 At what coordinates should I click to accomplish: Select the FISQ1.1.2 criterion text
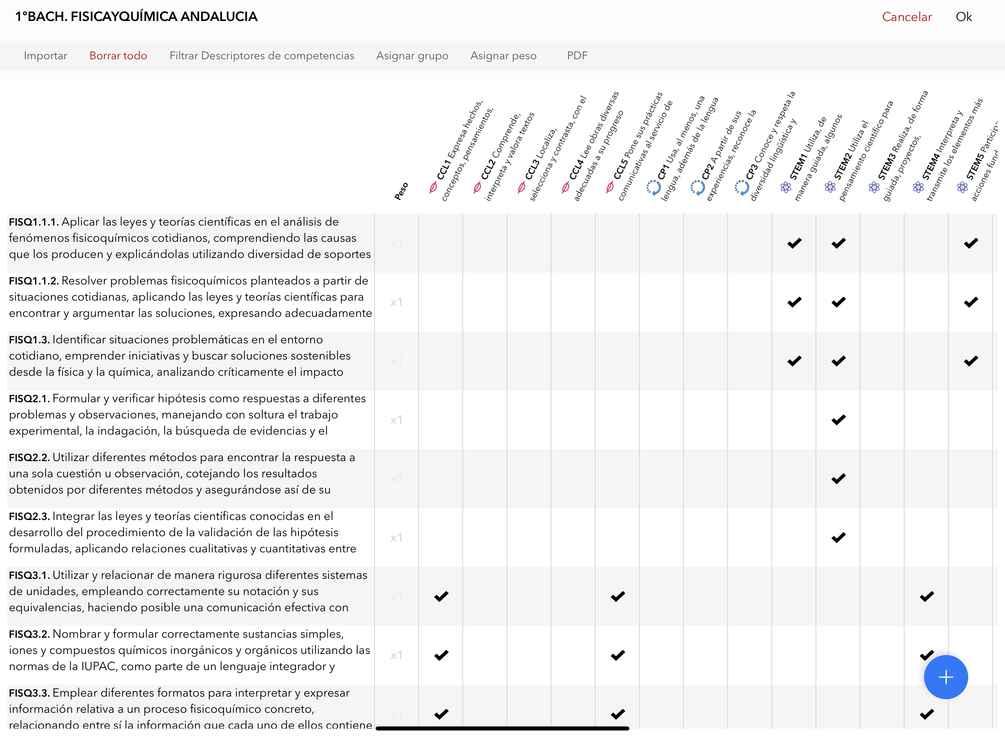[190, 297]
